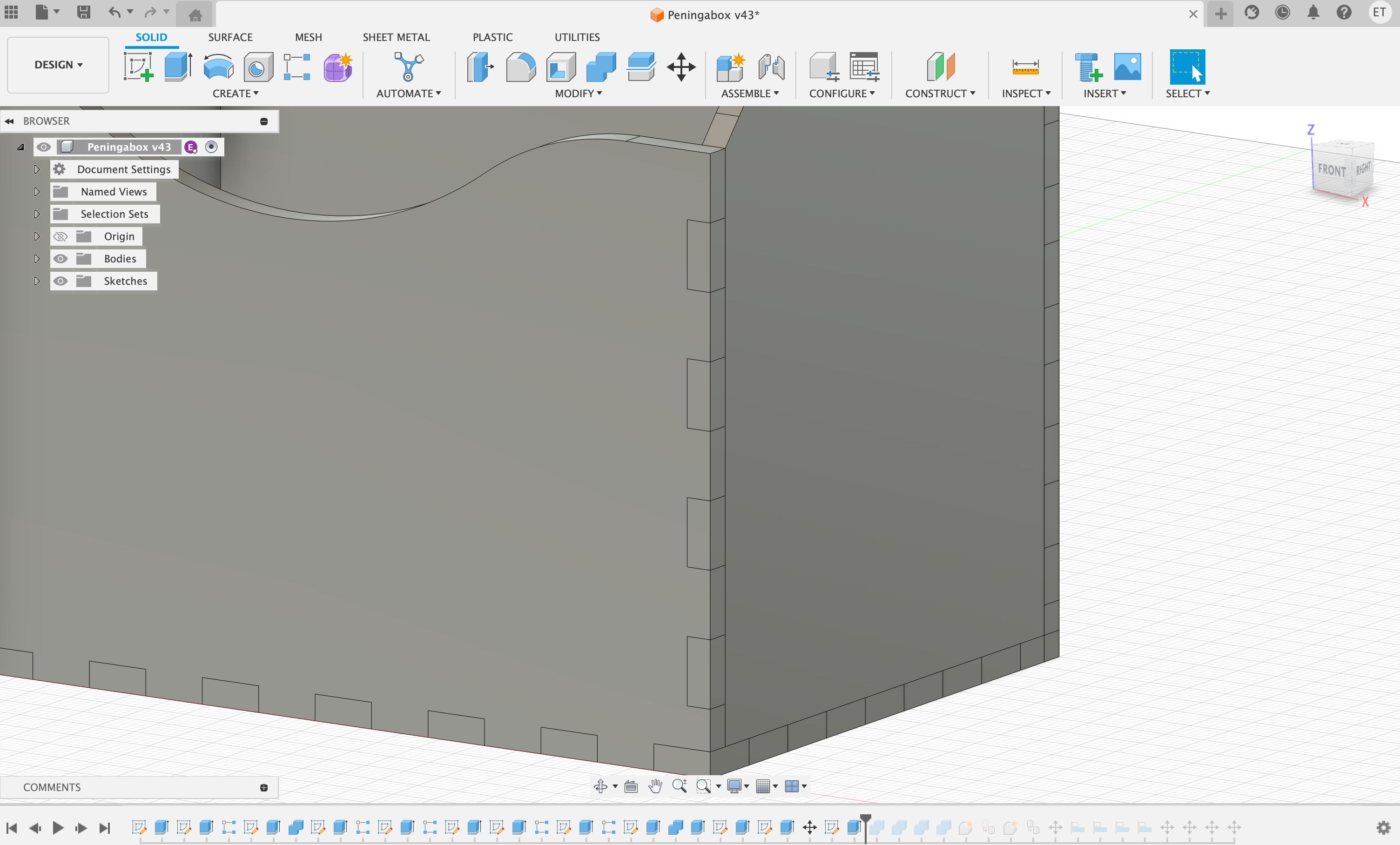Expand the Named Views folder
This screenshot has width=1400, height=845.
coord(37,192)
